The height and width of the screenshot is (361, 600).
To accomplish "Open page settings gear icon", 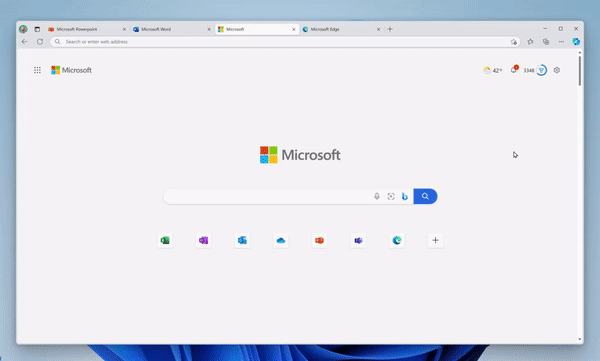I will coord(557,70).
